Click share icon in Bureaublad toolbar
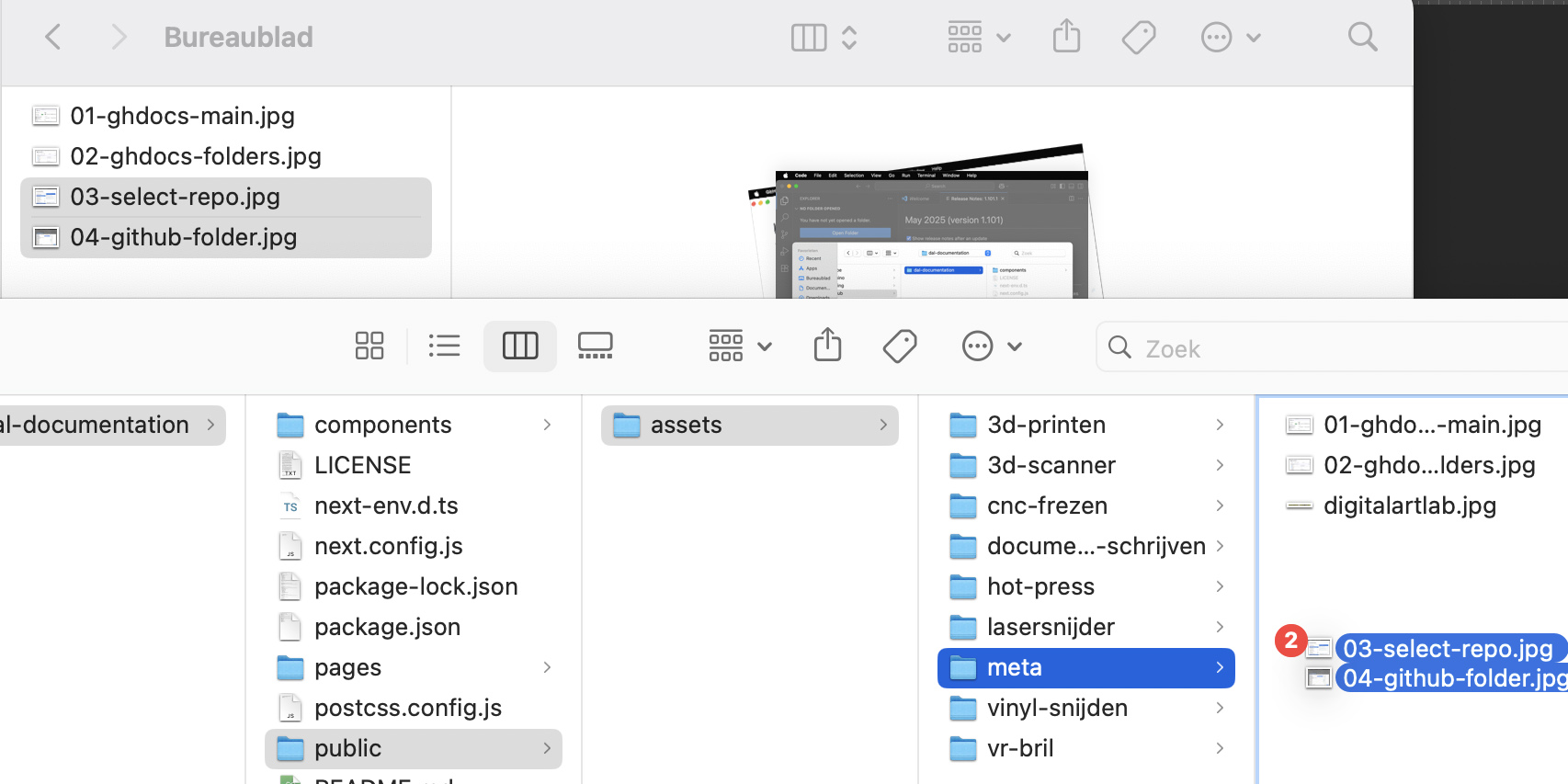The height and width of the screenshot is (784, 1568). pos(1066,38)
